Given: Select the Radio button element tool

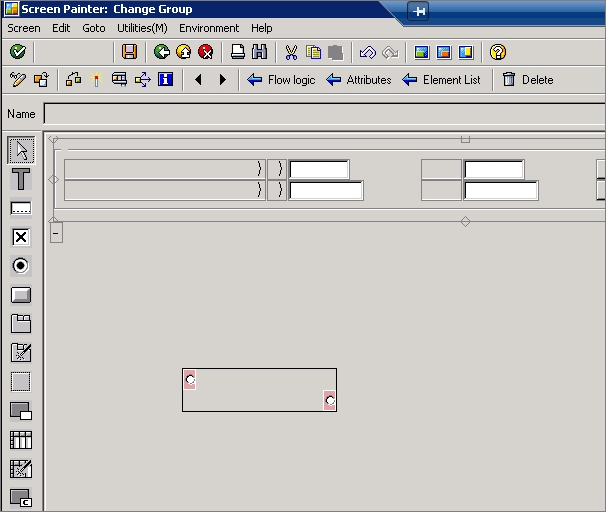Looking at the screenshot, I should click(20, 266).
